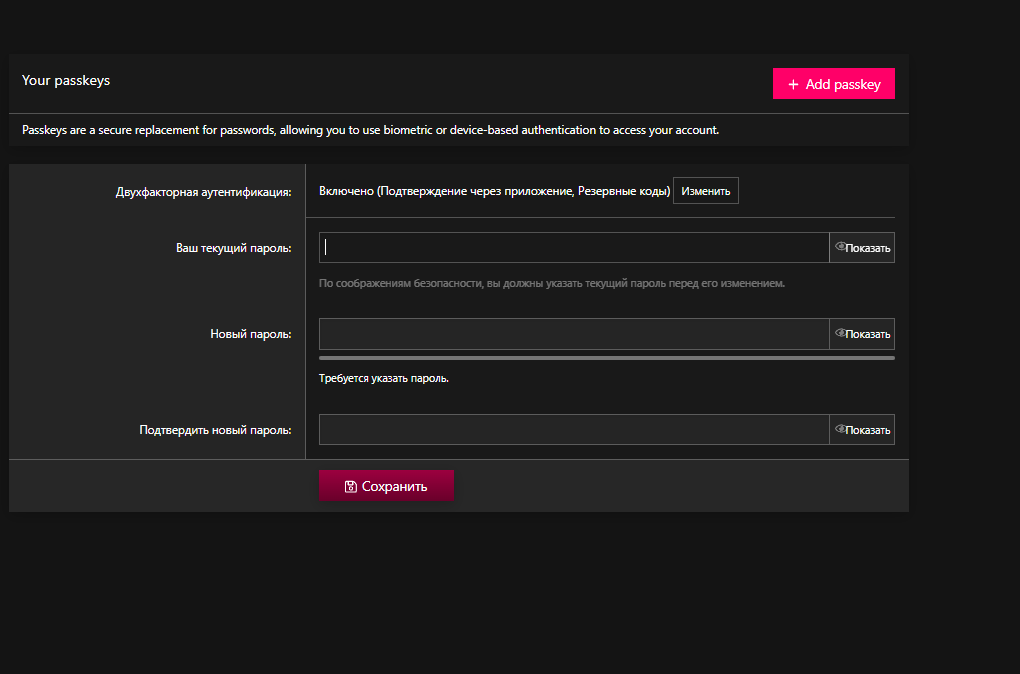Click the passkeys description text
The height and width of the screenshot is (674, 1020).
pos(370,130)
